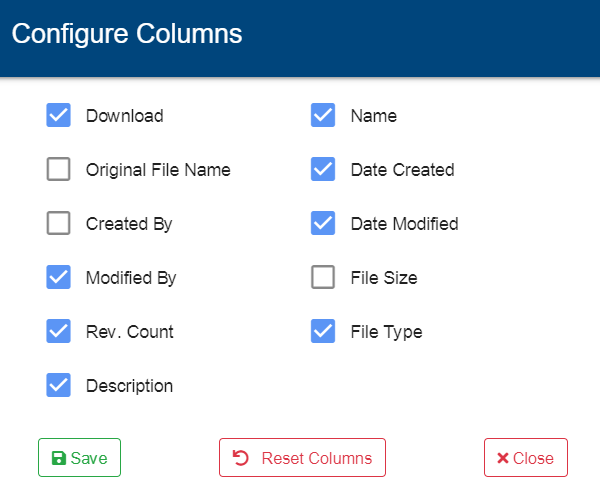Check the Created By checkbox

click(59, 223)
